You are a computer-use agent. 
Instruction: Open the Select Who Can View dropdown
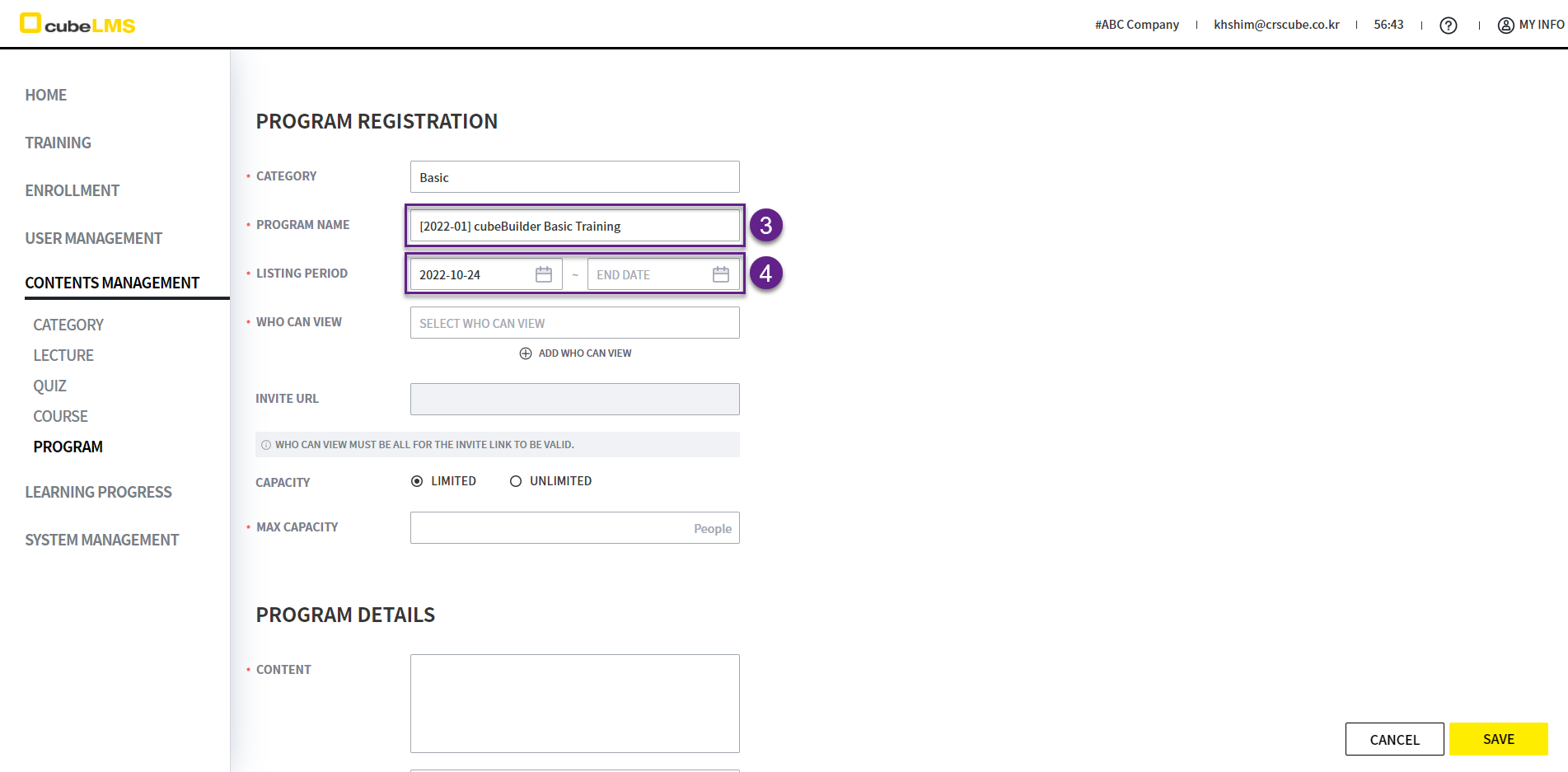tap(574, 323)
